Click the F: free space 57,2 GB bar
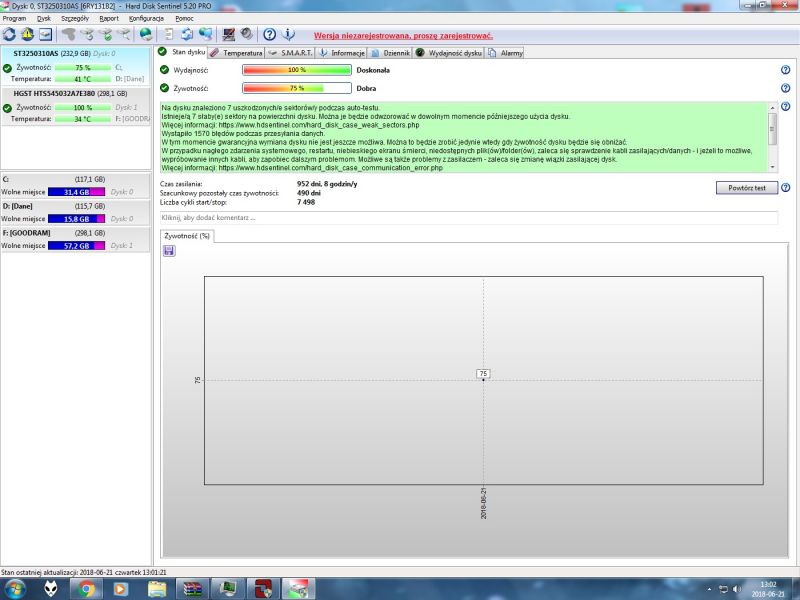Image resolution: width=800 pixels, height=600 pixels. click(77, 245)
